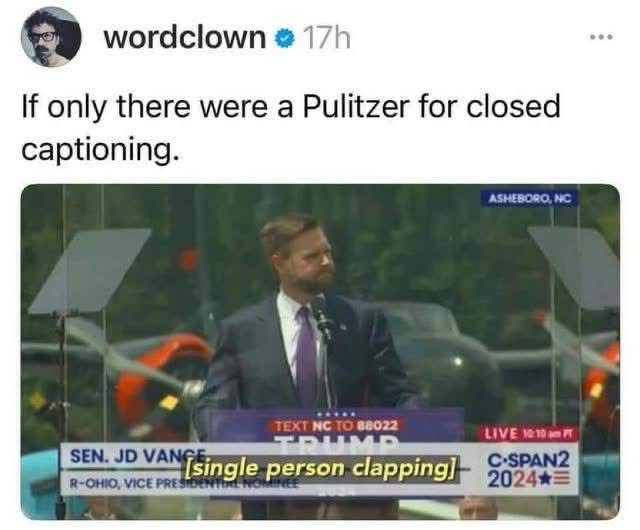Click the speaker's purple tie
The width and height of the screenshot is (640, 530).
tap(307, 354)
